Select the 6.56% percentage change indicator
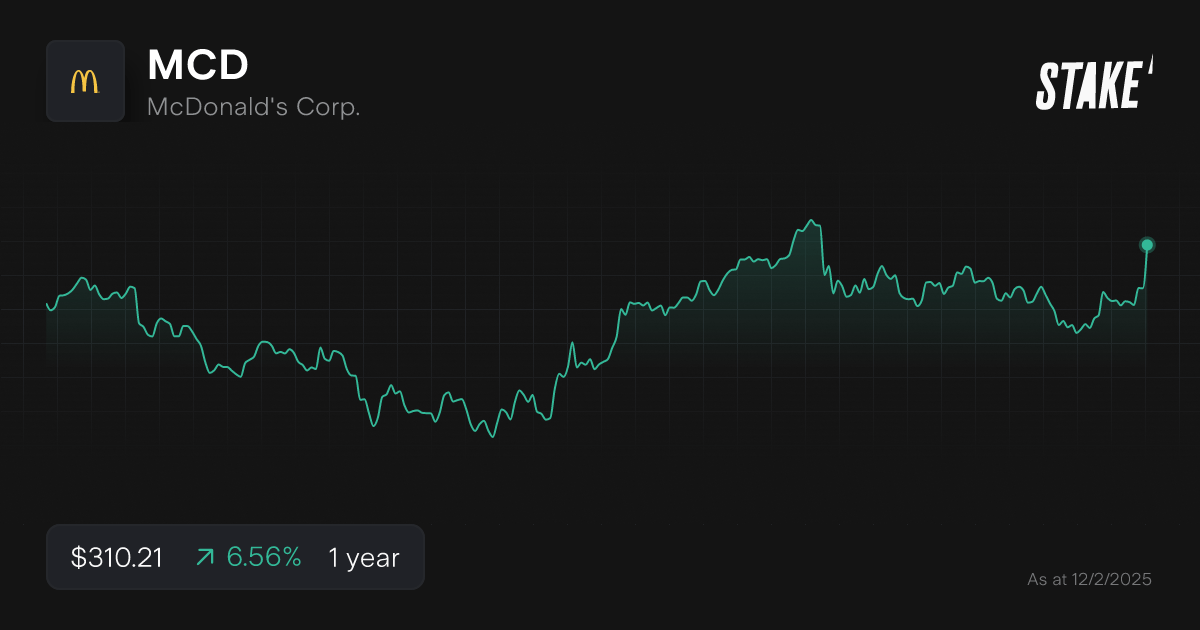 [x=263, y=557]
